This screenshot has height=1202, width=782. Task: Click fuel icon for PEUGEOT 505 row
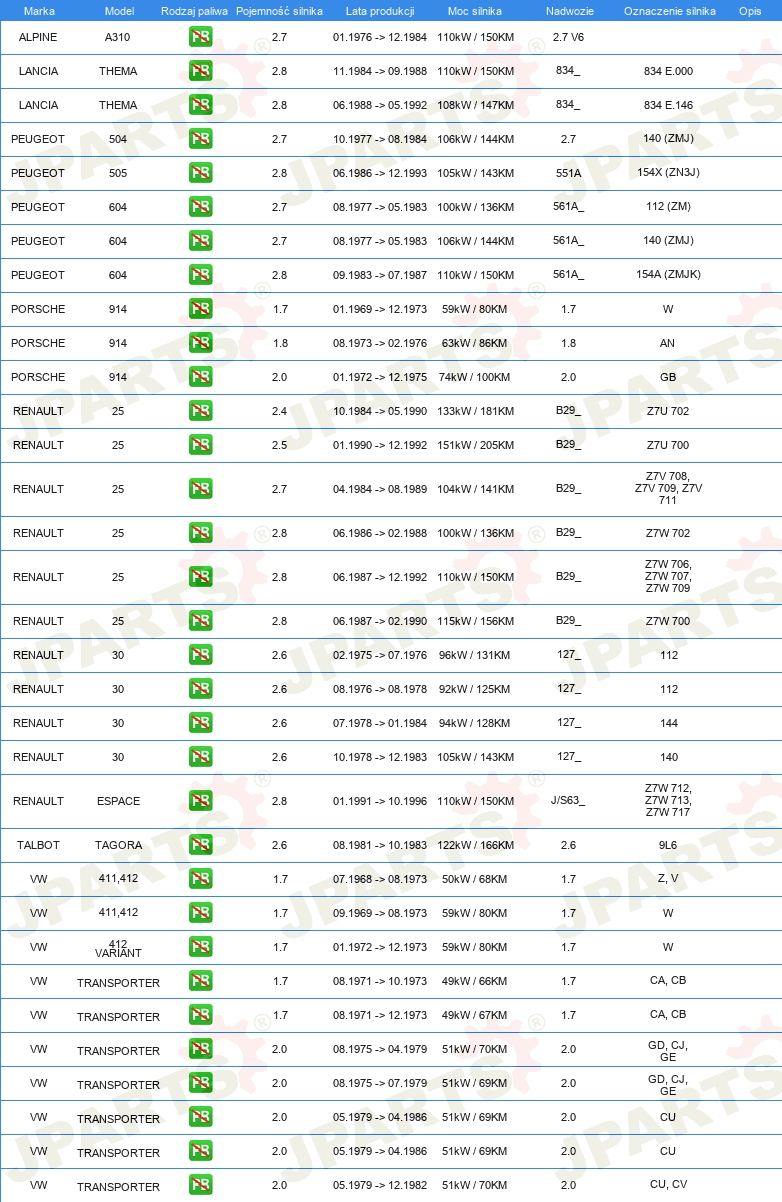point(200,173)
